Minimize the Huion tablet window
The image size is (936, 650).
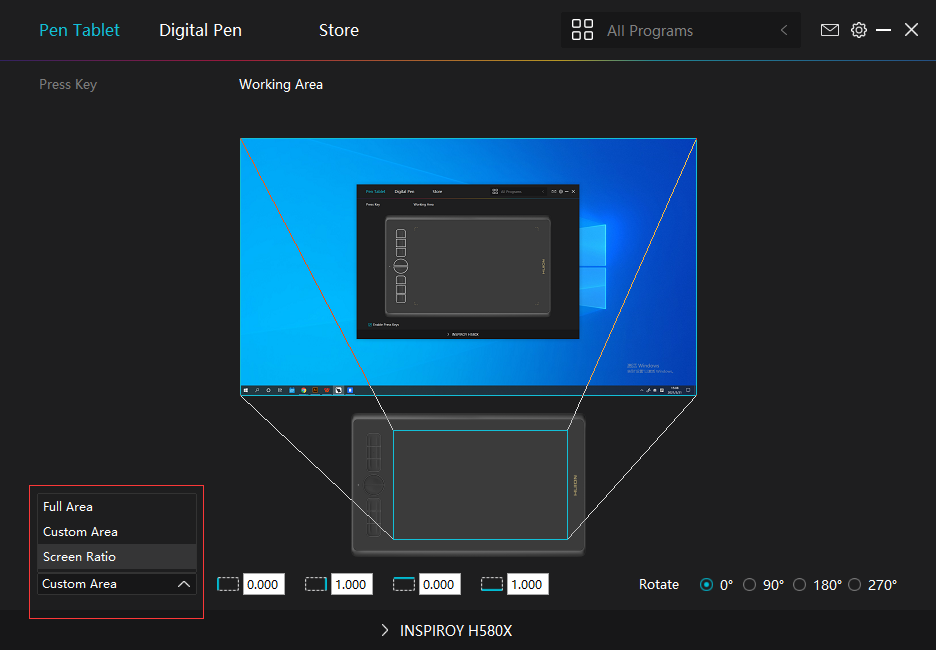883,30
